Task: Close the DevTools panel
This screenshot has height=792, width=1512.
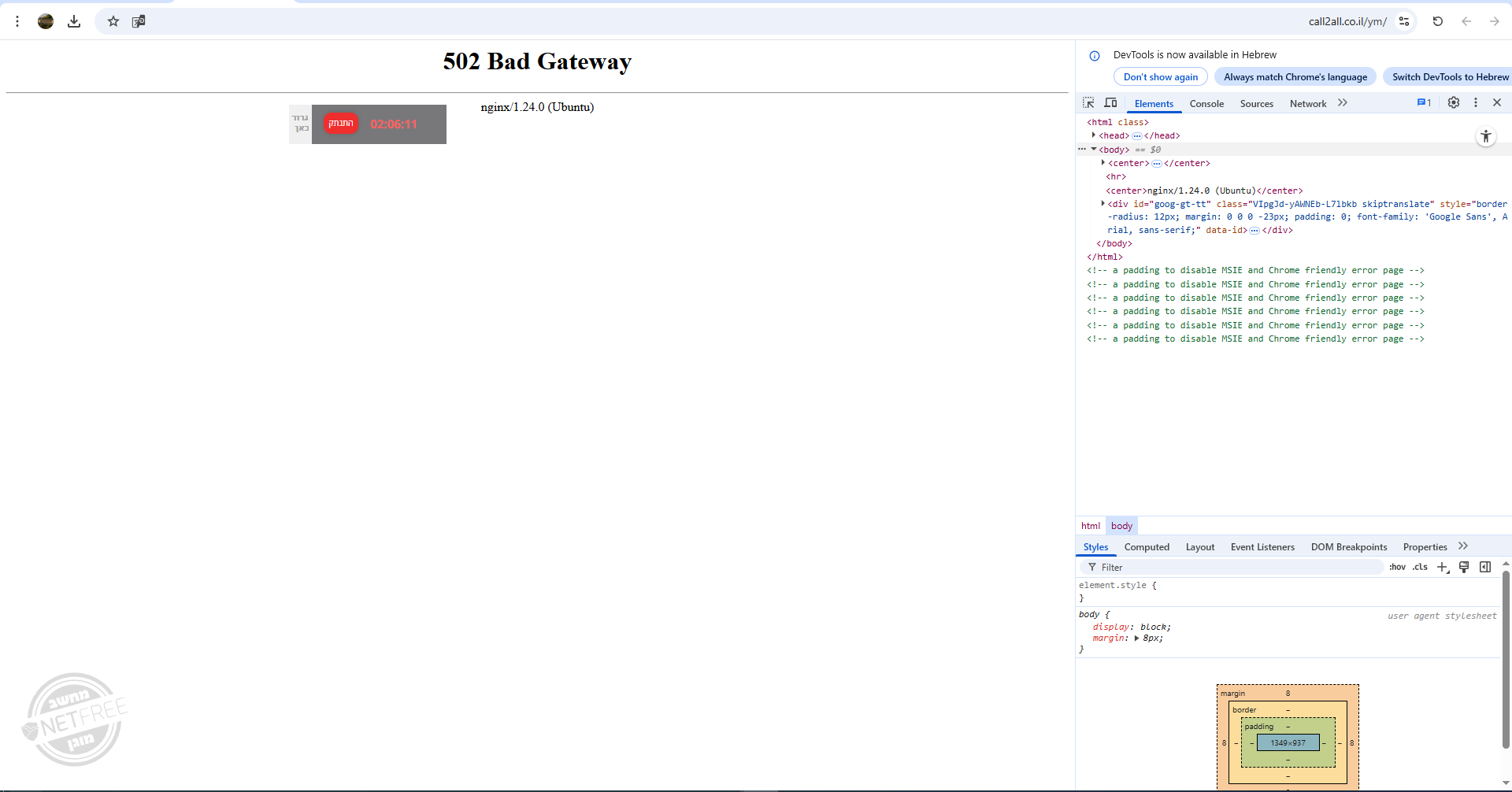Action: [x=1497, y=102]
